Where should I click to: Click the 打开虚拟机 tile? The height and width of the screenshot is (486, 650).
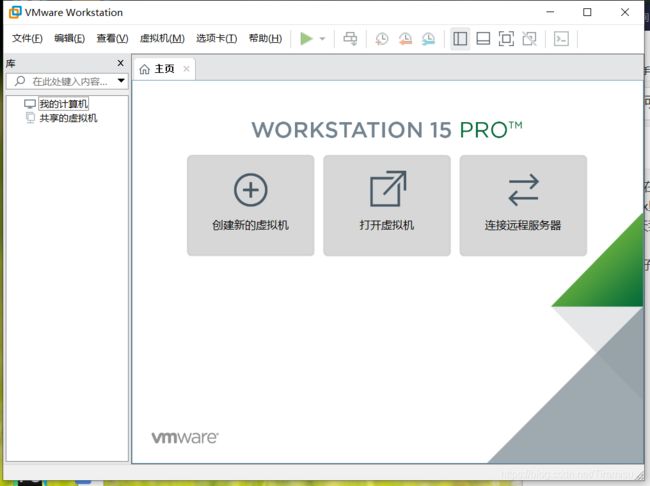pyautogui.click(x=387, y=205)
